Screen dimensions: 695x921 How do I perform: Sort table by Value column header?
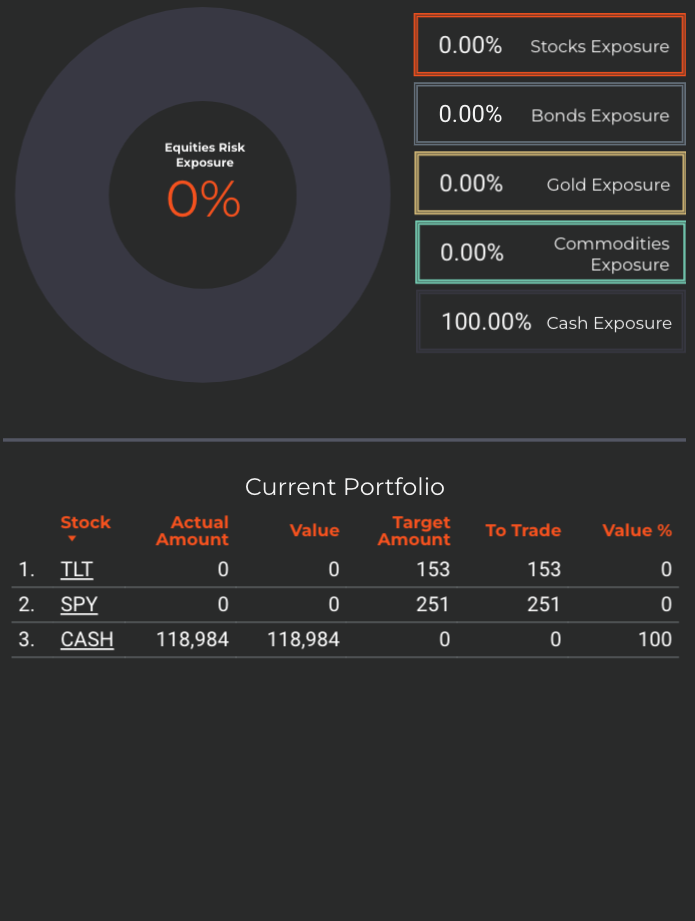[314, 530]
